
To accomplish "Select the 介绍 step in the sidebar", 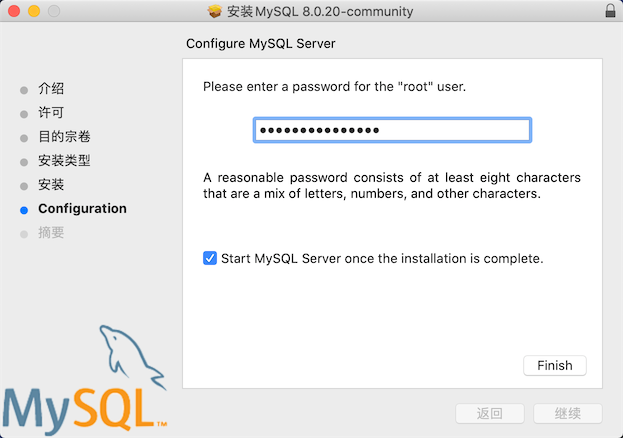I will 51,89.
